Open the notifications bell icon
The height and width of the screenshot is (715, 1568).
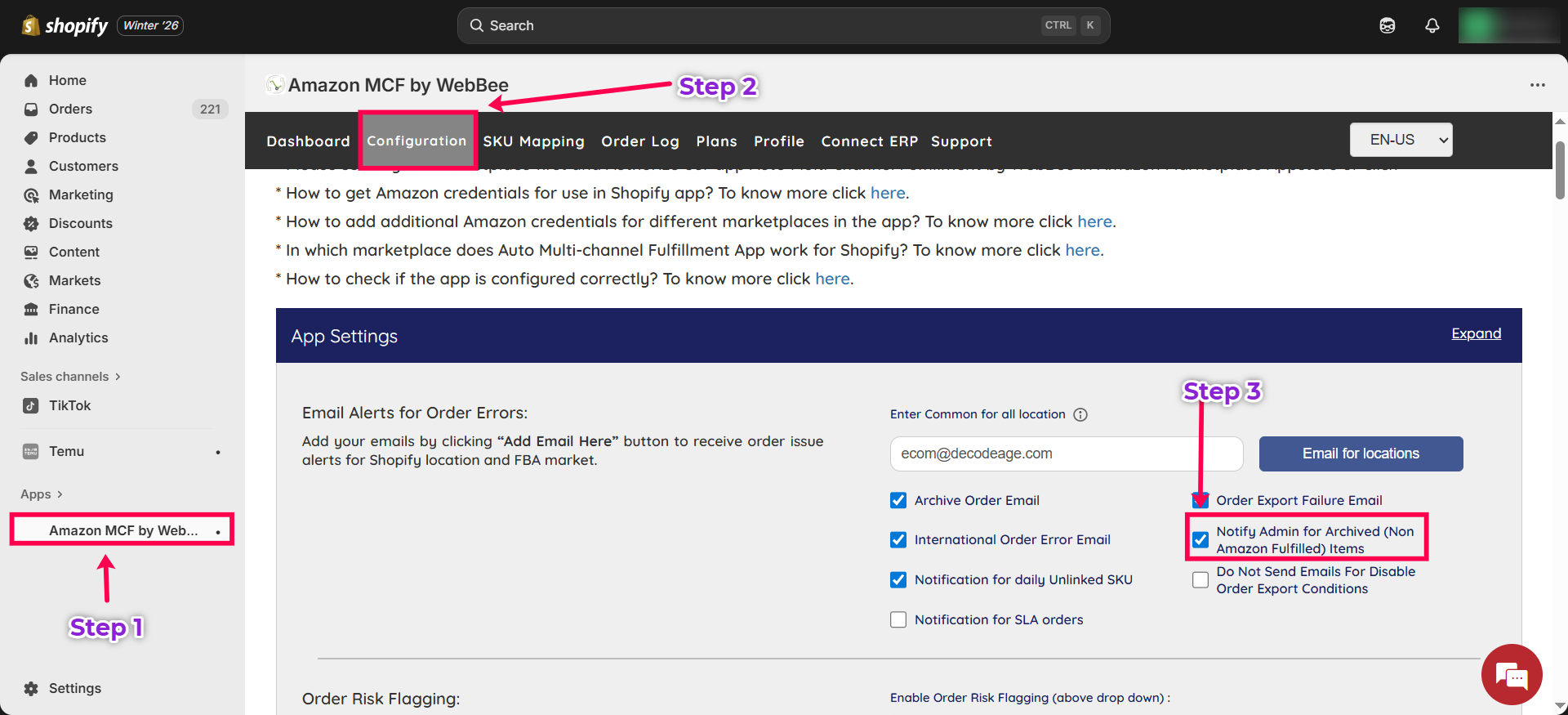tap(1432, 25)
